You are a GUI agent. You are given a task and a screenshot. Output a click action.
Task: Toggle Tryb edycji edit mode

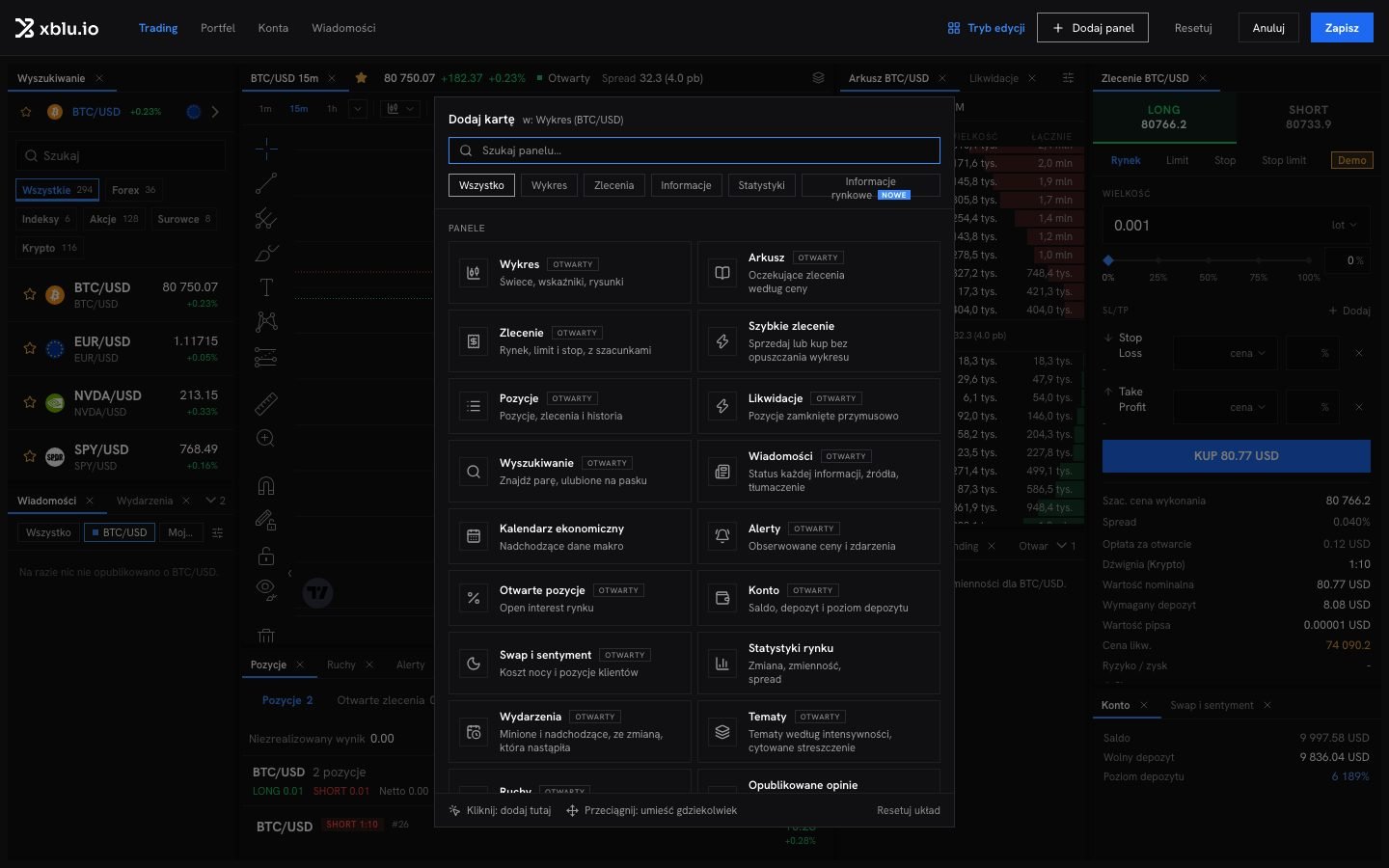coord(986,28)
